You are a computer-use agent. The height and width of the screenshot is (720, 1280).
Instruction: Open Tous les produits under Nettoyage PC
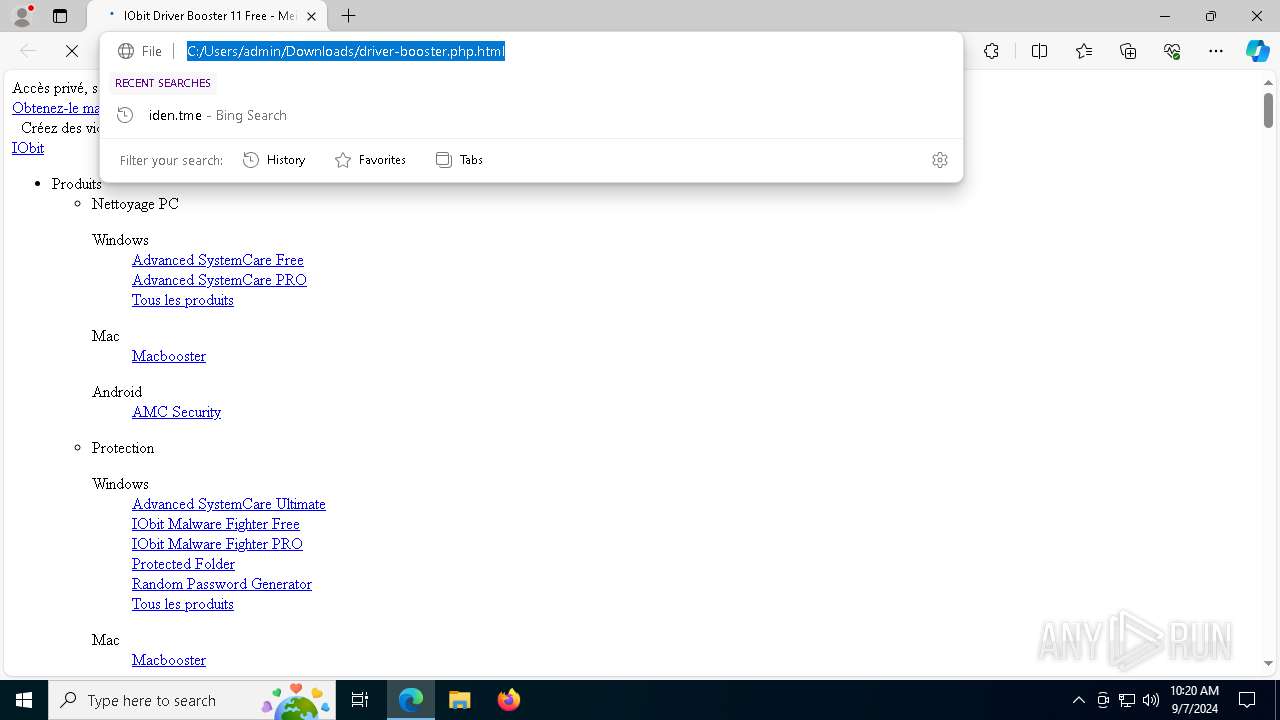click(183, 300)
